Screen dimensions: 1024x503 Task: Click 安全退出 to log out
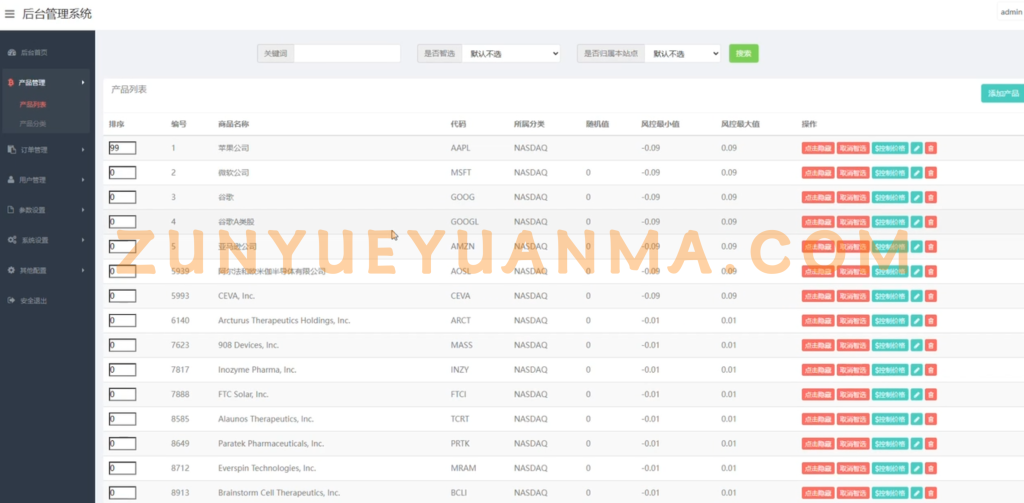coord(33,301)
